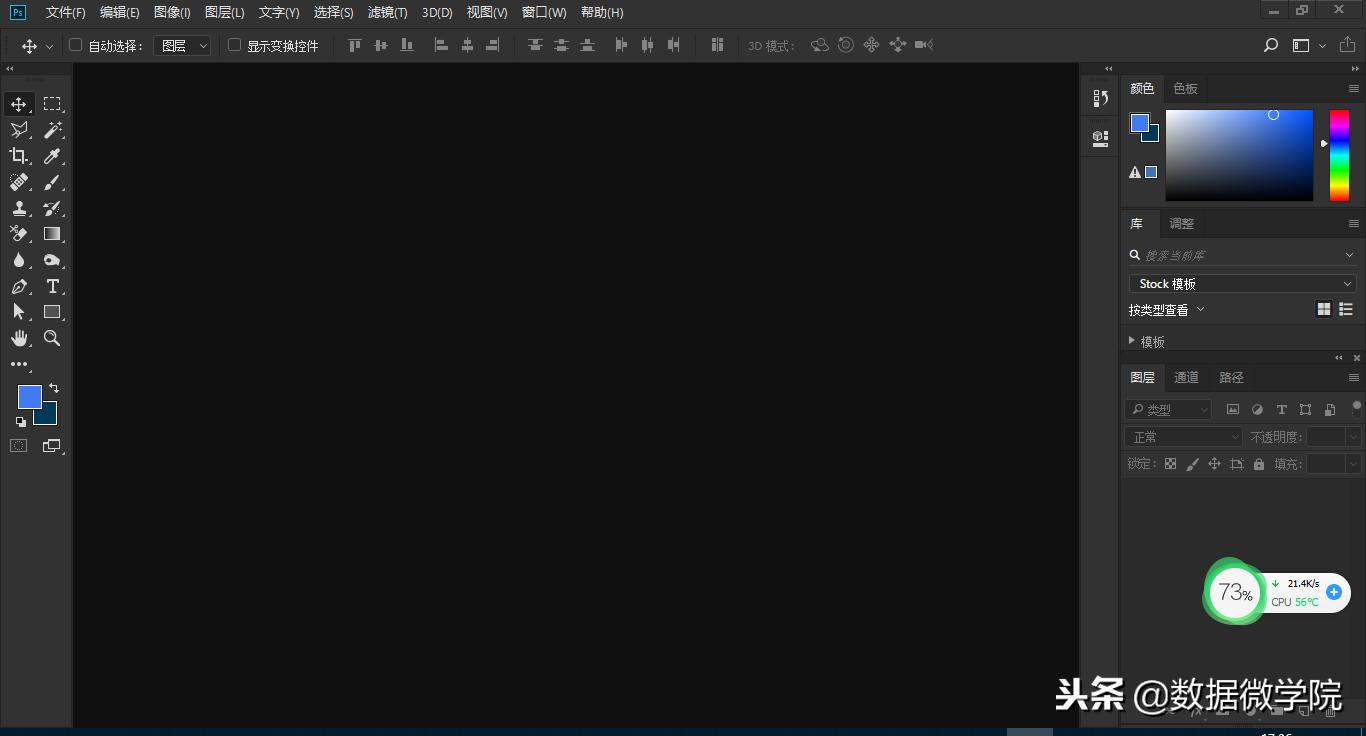Open the color panel options menu
This screenshot has width=1366, height=736.
[x=1354, y=88]
